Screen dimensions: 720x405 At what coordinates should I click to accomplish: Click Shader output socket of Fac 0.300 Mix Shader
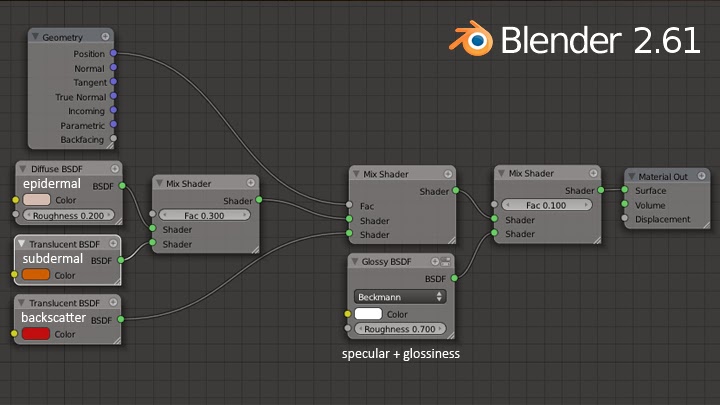(x=259, y=200)
